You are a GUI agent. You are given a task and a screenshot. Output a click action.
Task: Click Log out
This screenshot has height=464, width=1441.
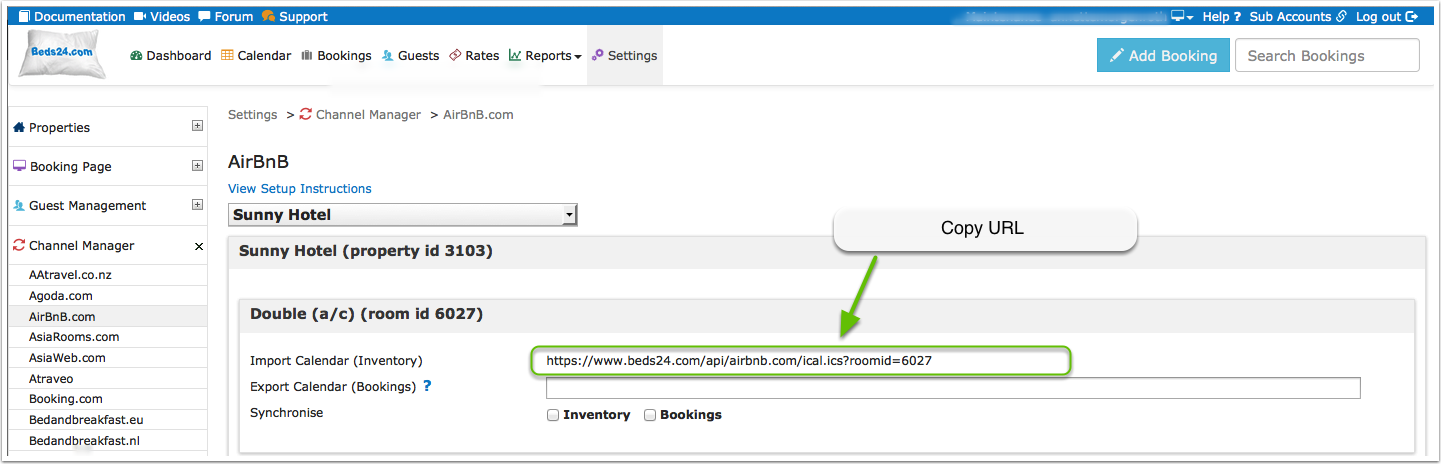1387,16
